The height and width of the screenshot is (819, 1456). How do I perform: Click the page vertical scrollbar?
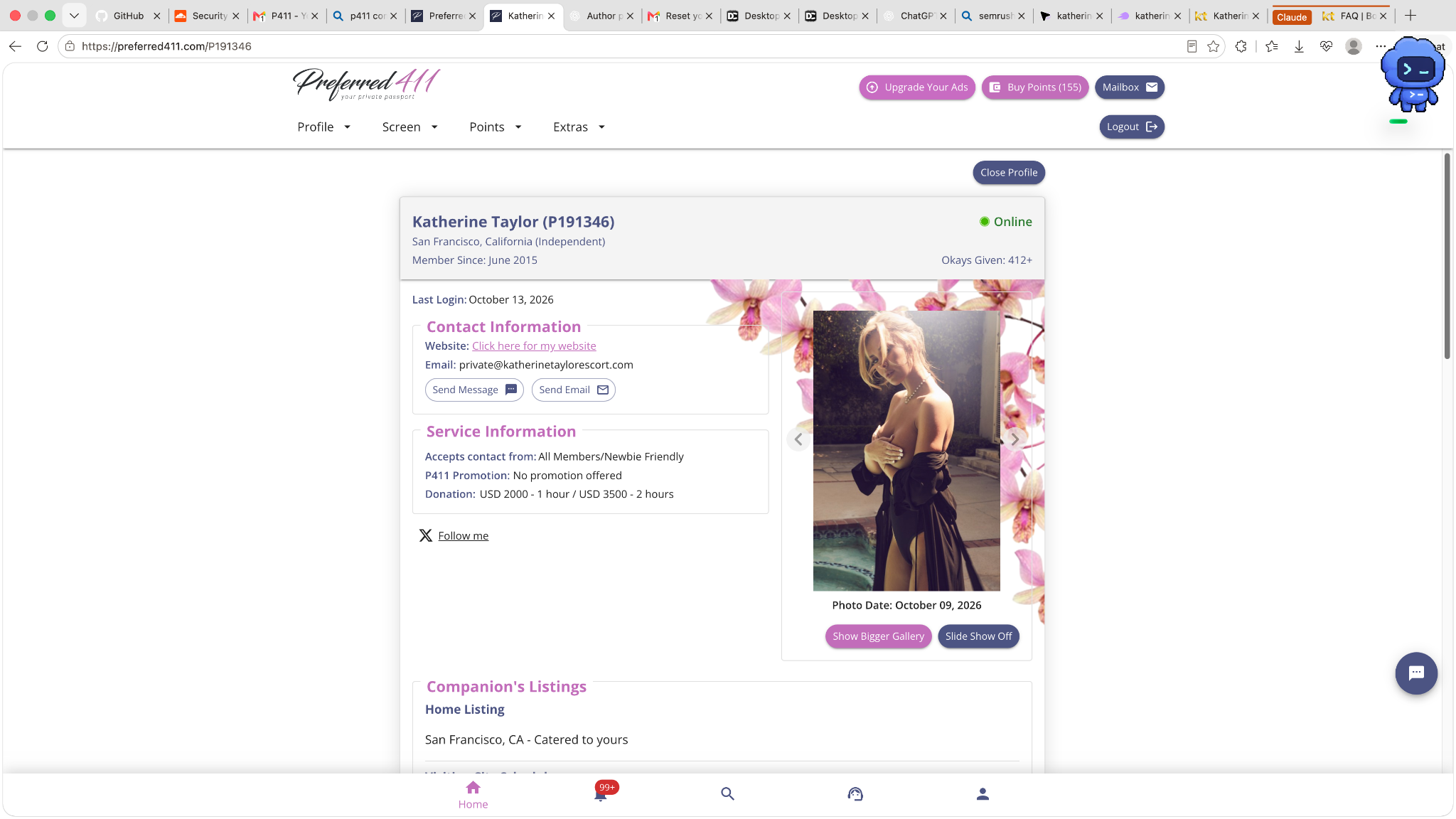click(x=1447, y=256)
